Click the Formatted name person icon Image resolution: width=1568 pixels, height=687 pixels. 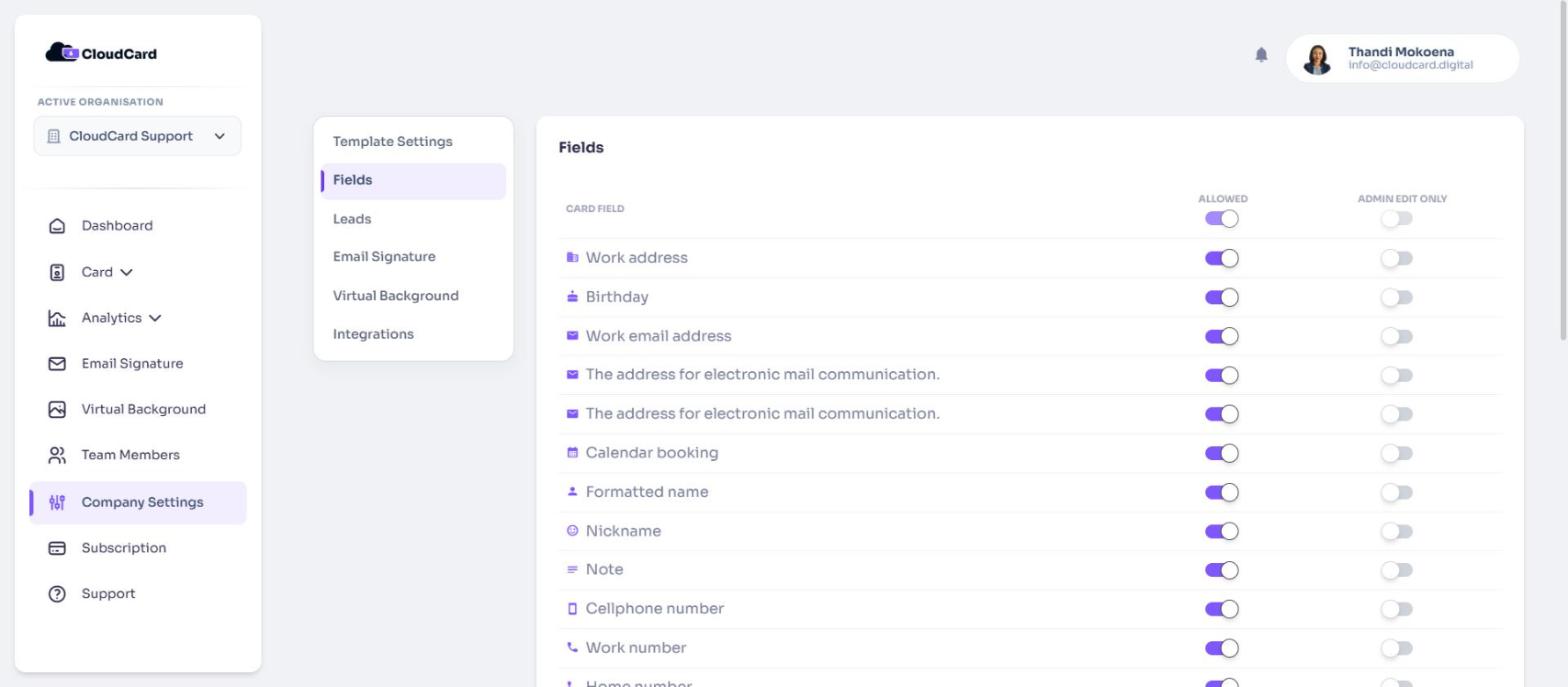click(x=572, y=492)
